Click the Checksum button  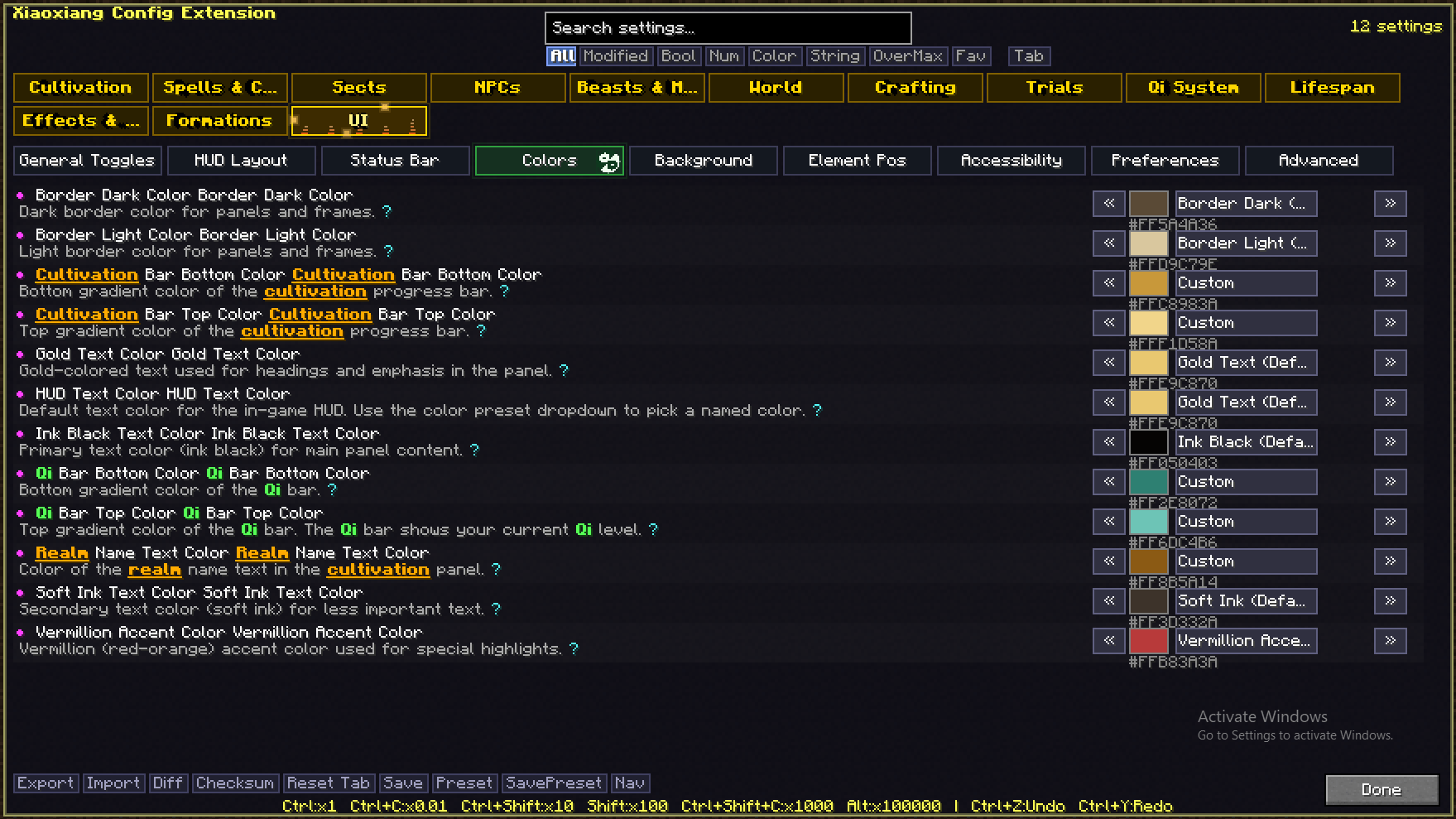pos(235,783)
